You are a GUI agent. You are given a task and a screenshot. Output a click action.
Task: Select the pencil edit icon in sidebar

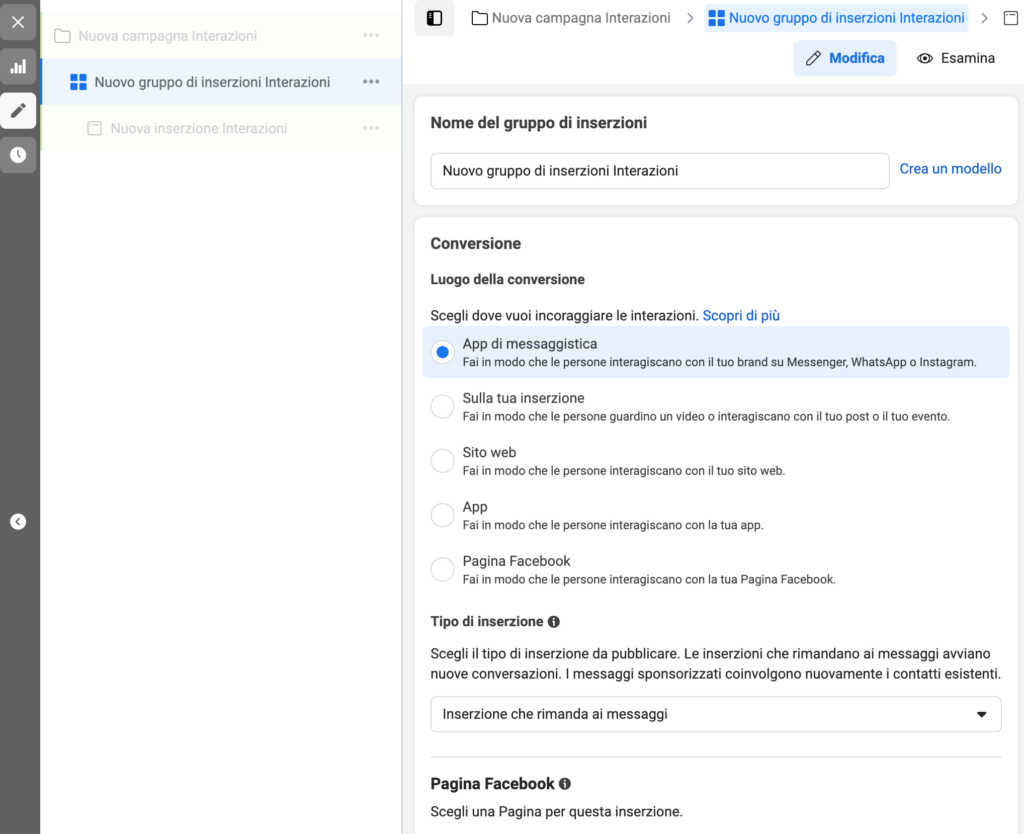18,111
